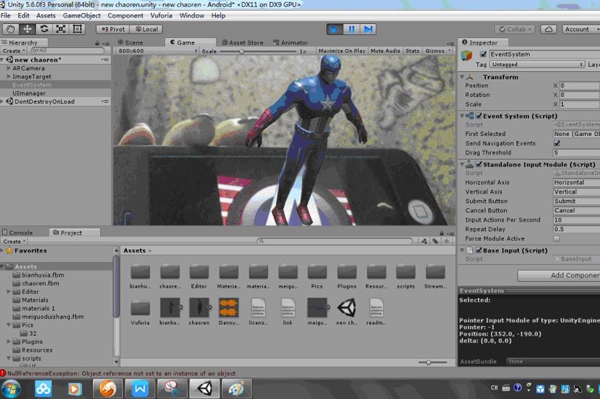This screenshot has width=600, height=400.
Task: Select the chaoren model asset
Action: pyautogui.click(x=199, y=312)
